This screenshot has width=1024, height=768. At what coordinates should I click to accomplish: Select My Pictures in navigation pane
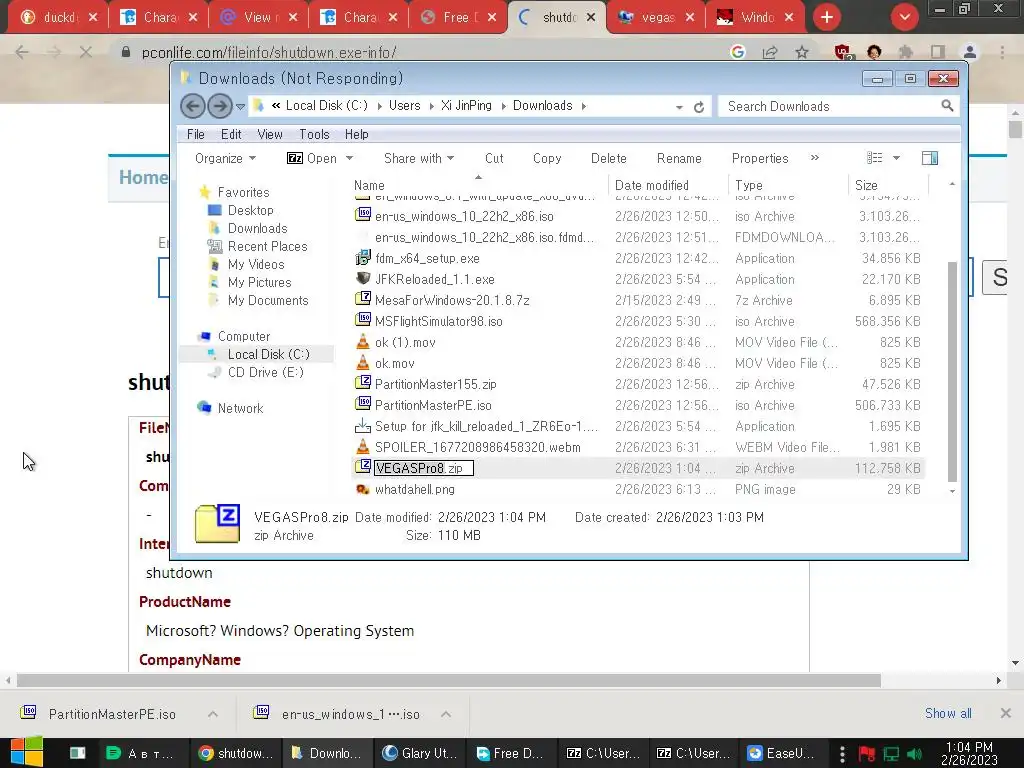click(259, 282)
